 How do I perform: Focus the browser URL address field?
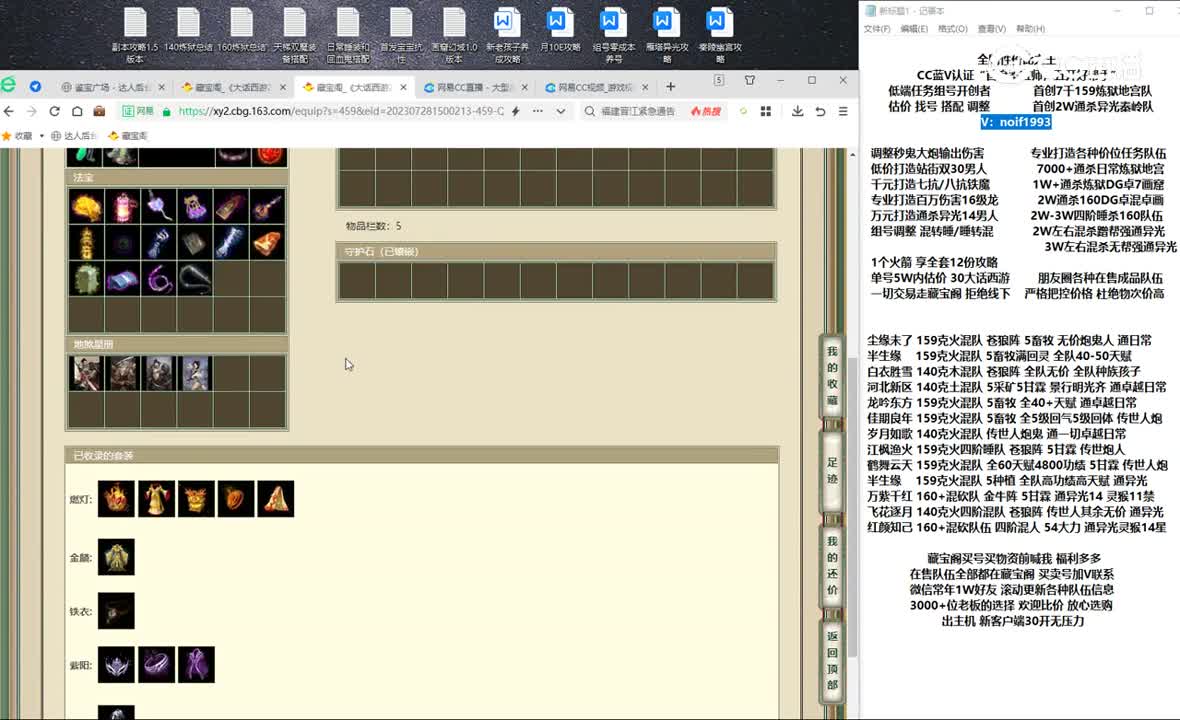341,111
